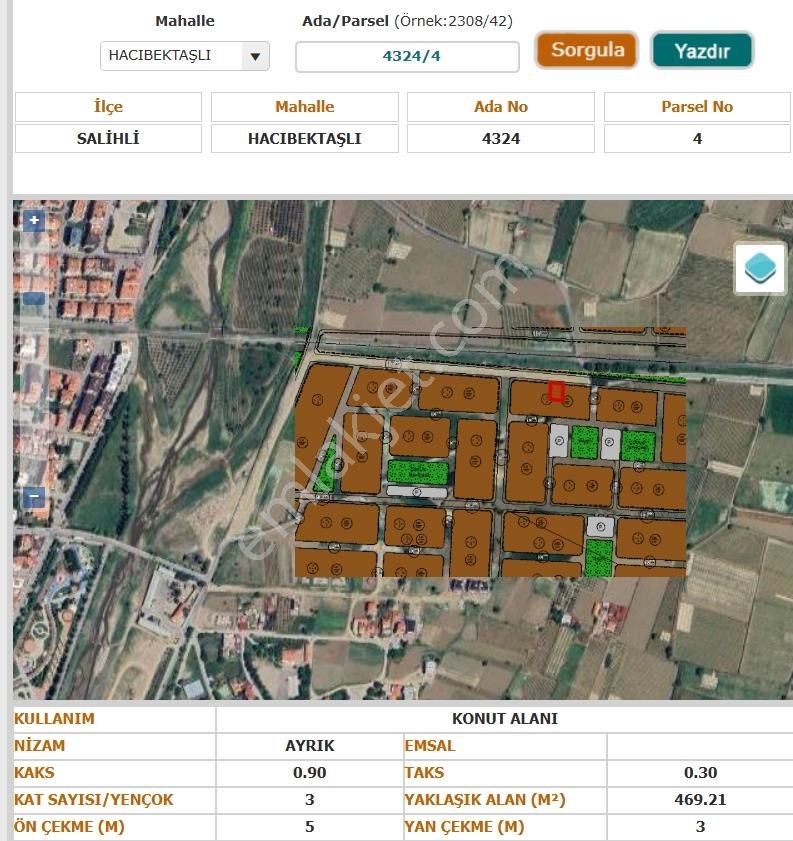The height and width of the screenshot is (841, 793).
Task: Open the map layers switcher icon
Action: tap(760, 268)
